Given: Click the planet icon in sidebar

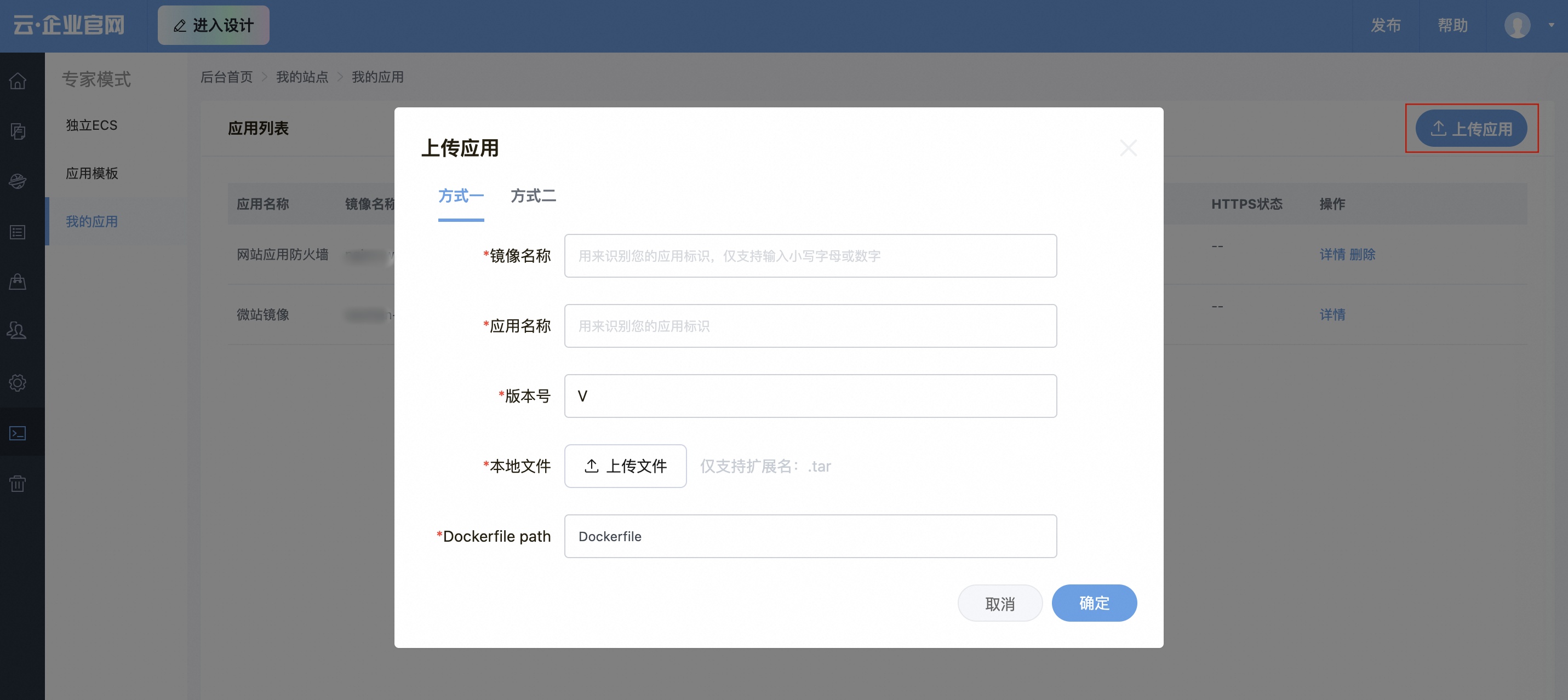Looking at the screenshot, I should 18,181.
